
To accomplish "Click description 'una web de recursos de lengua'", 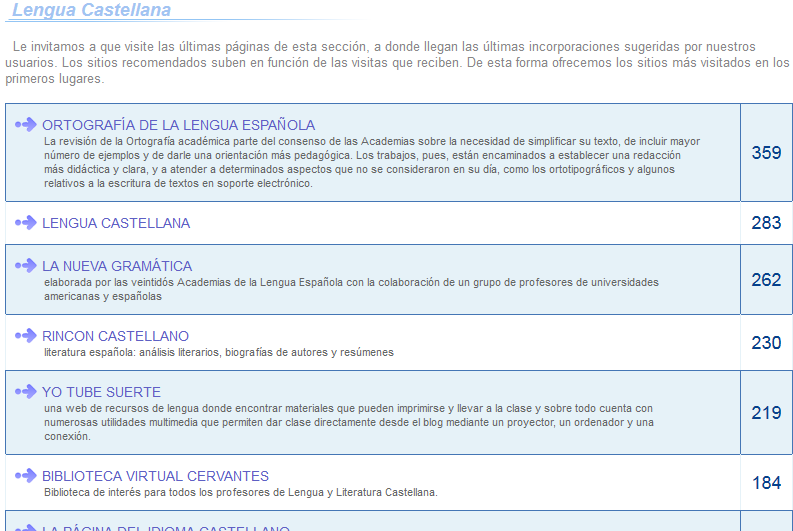I will coord(348,422).
